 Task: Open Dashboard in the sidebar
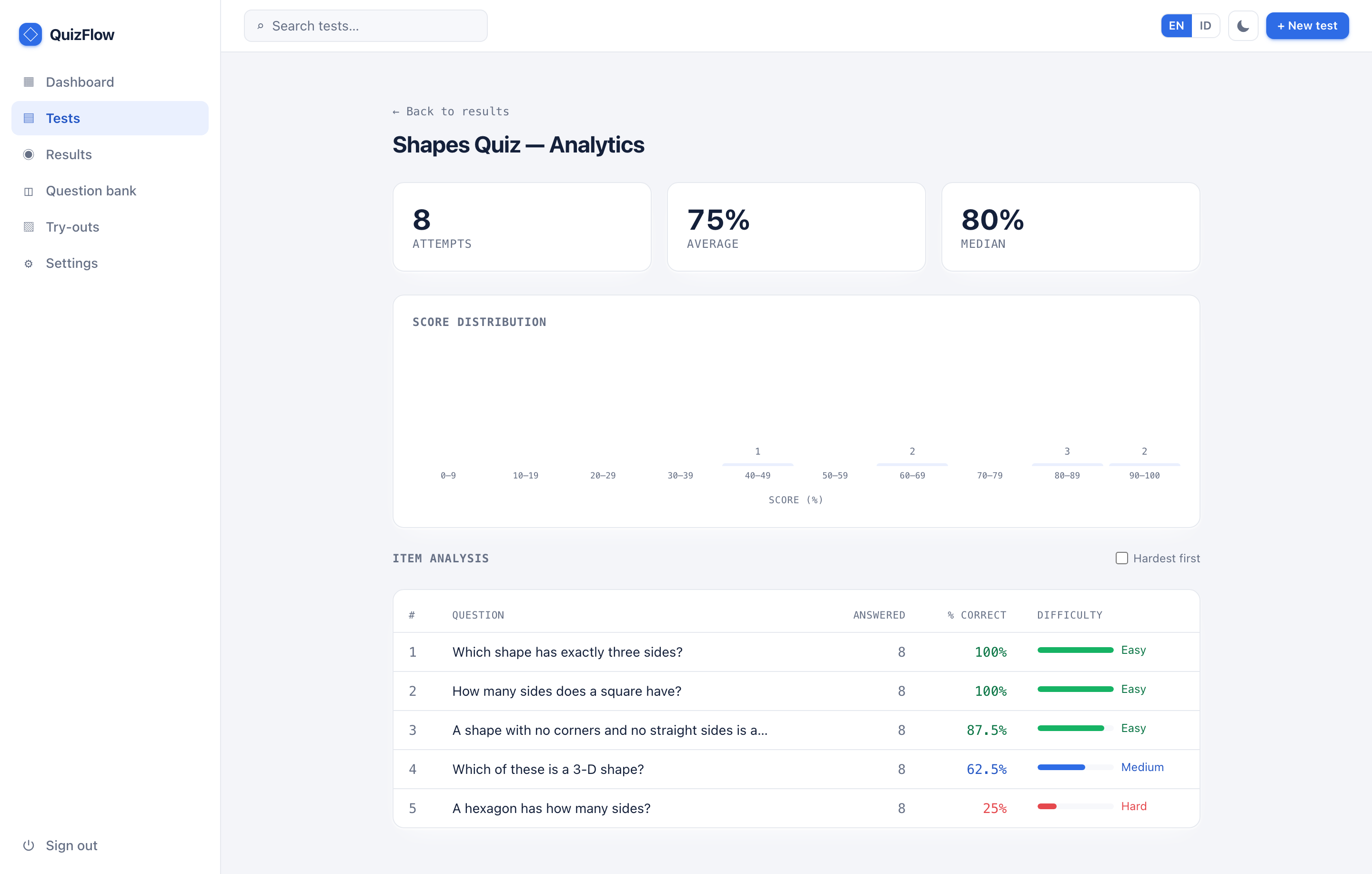(110, 81)
